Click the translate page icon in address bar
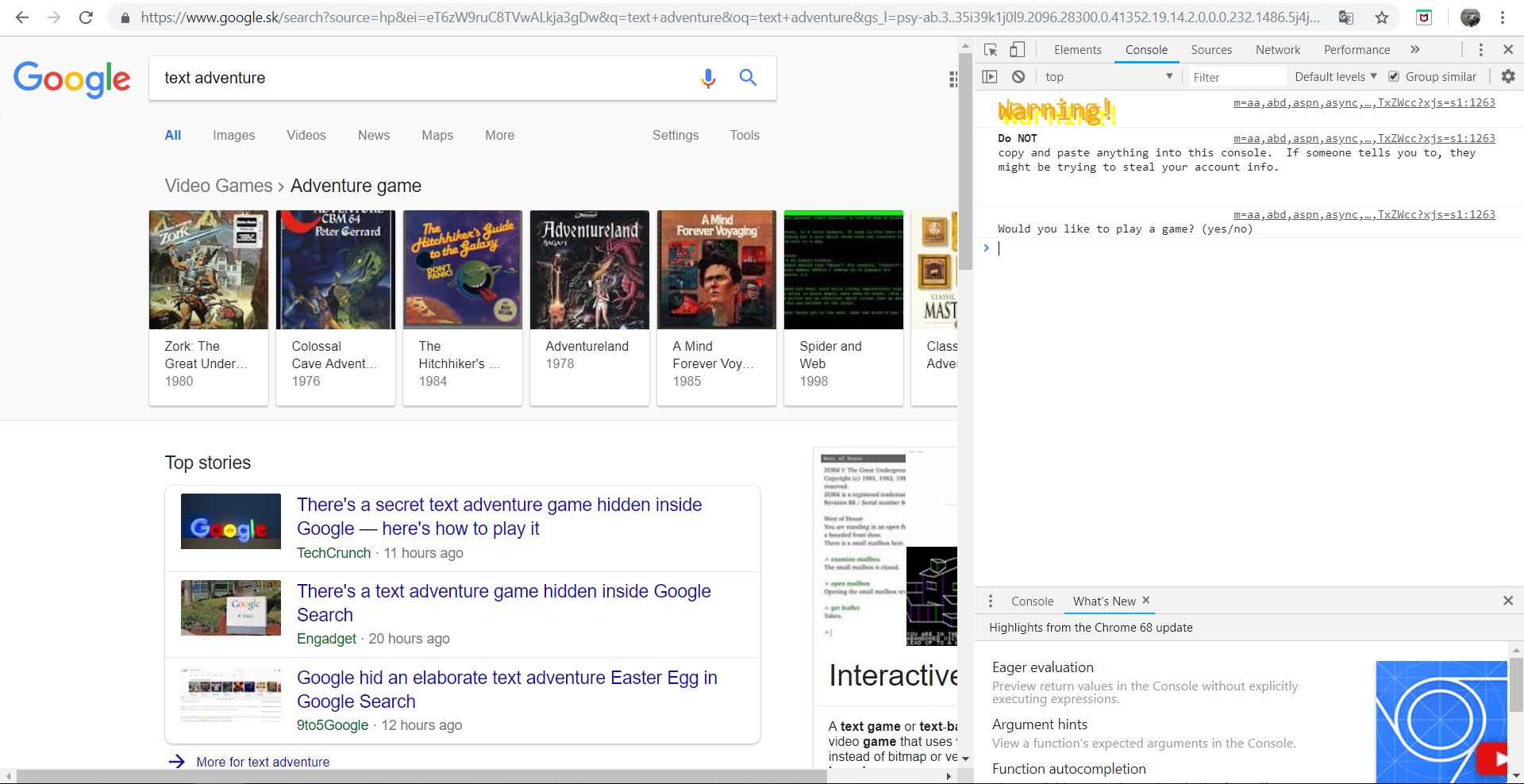This screenshot has height=784, width=1524. (1346, 17)
